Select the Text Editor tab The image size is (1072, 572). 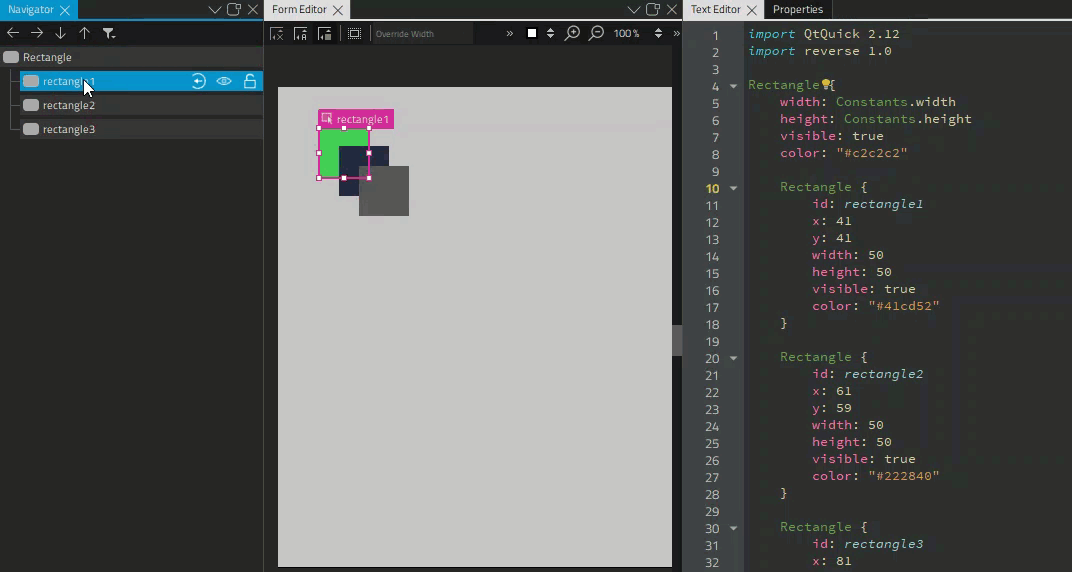pyautogui.click(x=715, y=9)
